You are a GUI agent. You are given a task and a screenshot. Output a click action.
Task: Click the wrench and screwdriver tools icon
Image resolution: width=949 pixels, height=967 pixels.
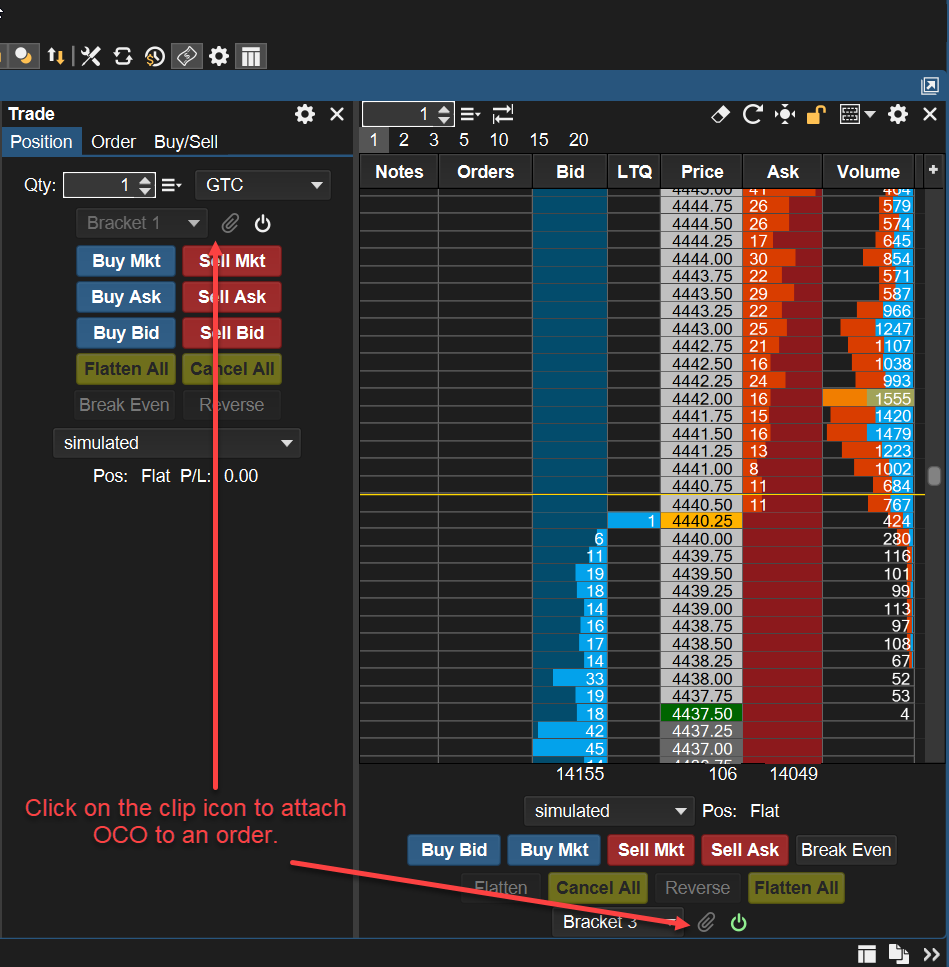tap(91, 56)
